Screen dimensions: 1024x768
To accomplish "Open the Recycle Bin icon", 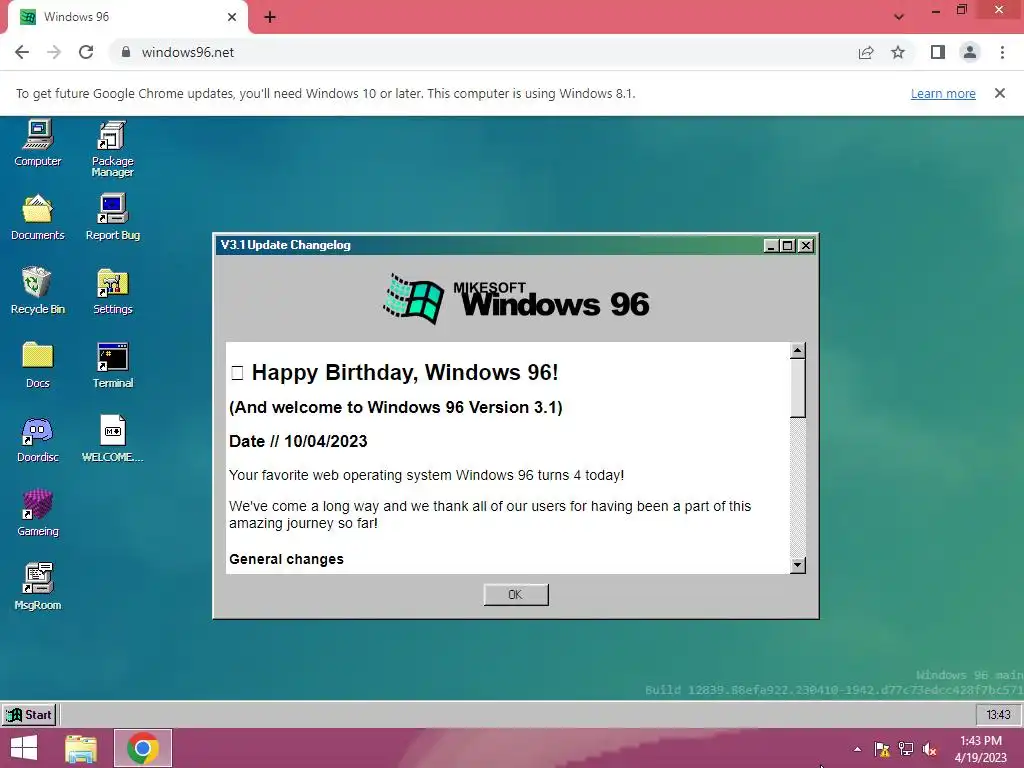I will tap(37, 291).
